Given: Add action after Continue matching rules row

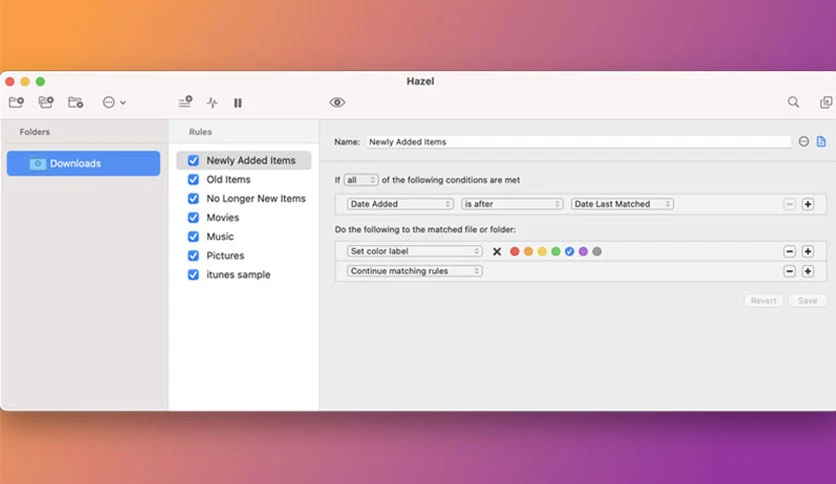Looking at the screenshot, I should click(808, 271).
